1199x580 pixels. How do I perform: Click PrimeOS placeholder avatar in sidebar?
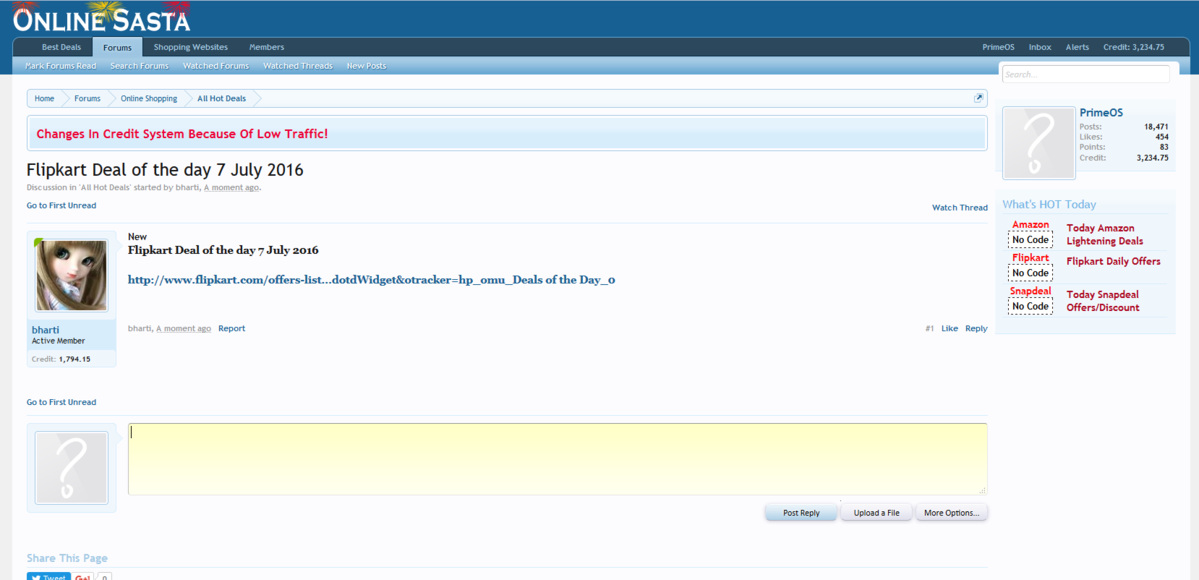click(x=1038, y=143)
